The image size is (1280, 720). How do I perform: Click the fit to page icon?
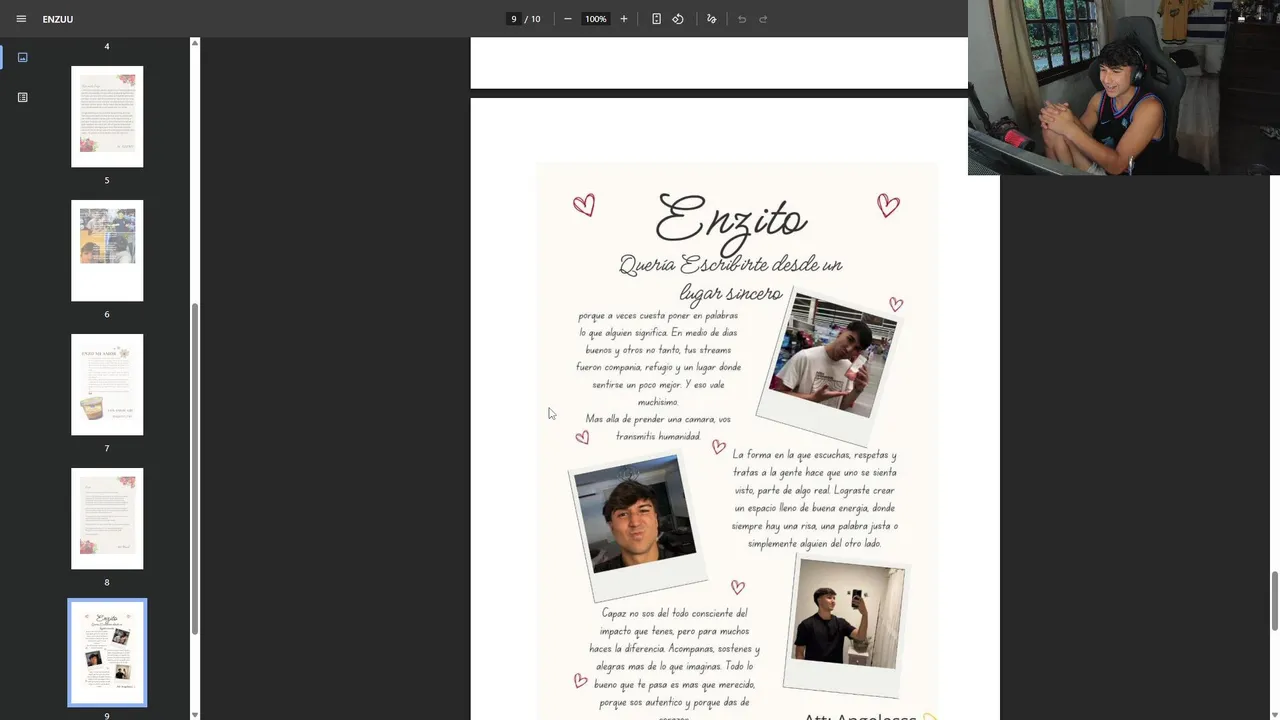point(656,19)
